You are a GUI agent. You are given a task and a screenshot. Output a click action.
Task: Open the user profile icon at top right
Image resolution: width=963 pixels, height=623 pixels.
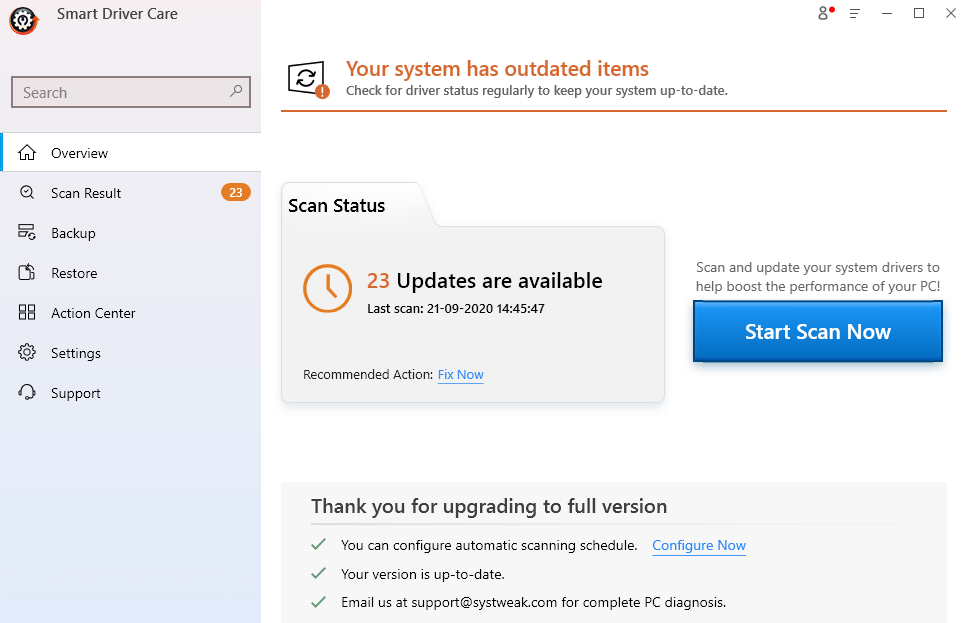822,13
